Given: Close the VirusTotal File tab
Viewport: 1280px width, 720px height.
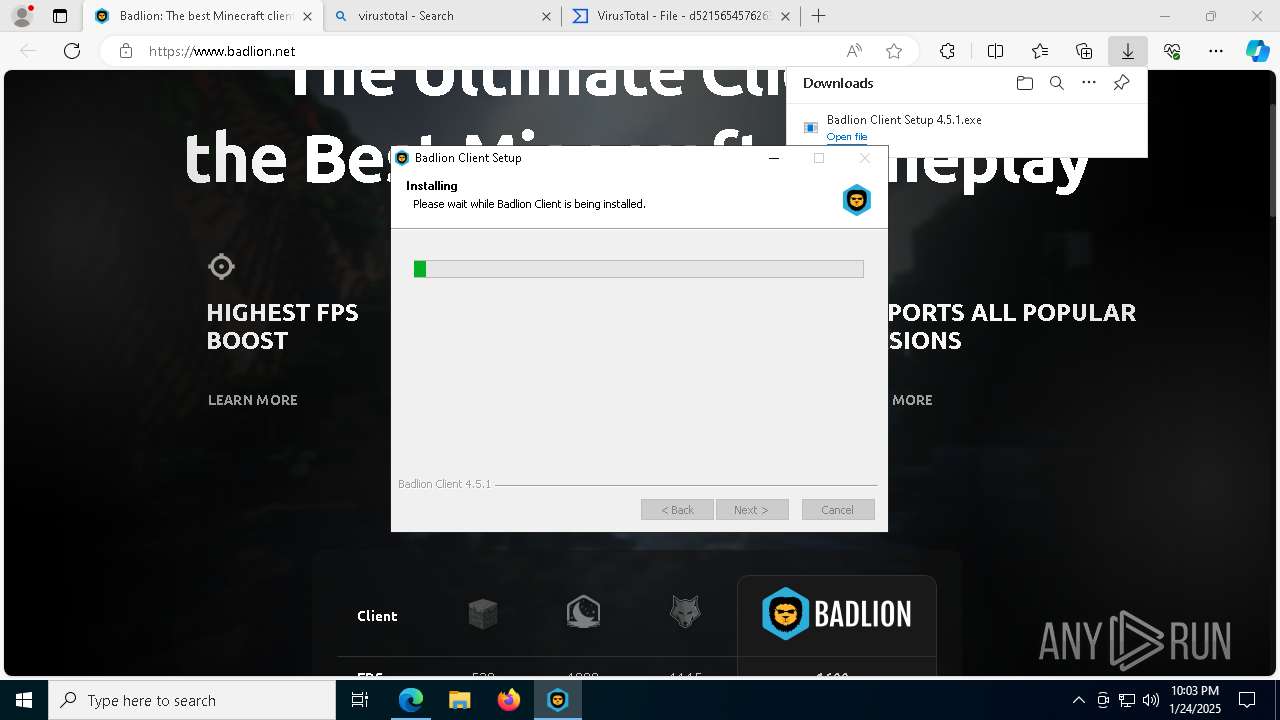Looking at the screenshot, I should [785, 16].
